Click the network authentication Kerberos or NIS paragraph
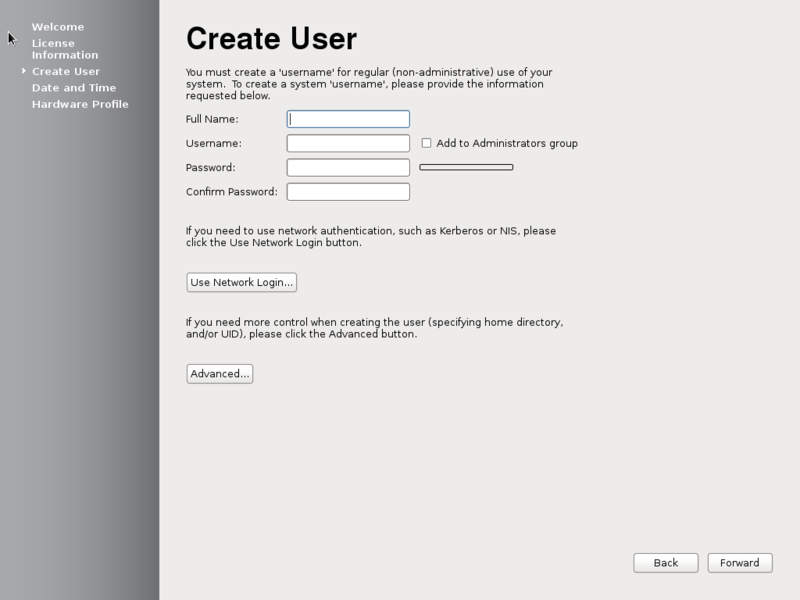The height and width of the screenshot is (600, 800). (x=371, y=237)
